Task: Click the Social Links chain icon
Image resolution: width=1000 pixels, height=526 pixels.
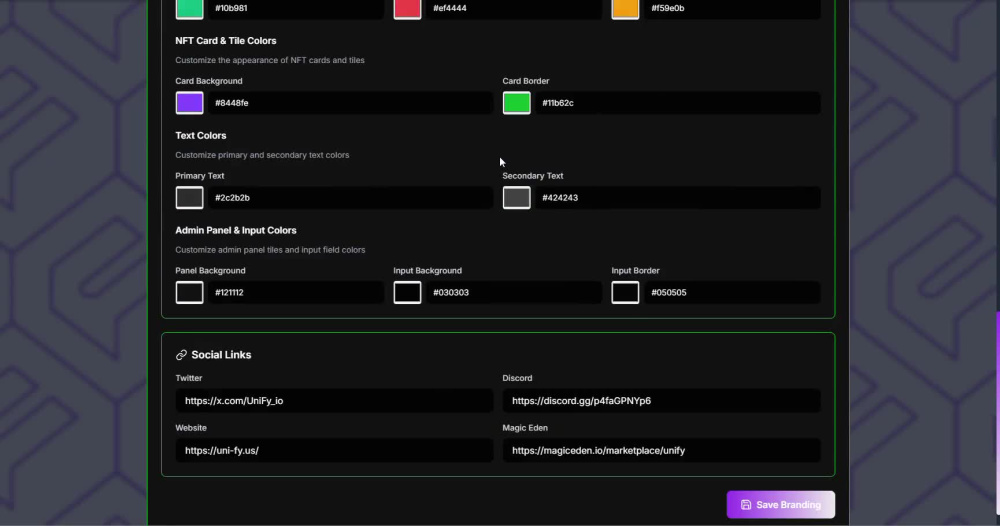Action: point(181,355)
